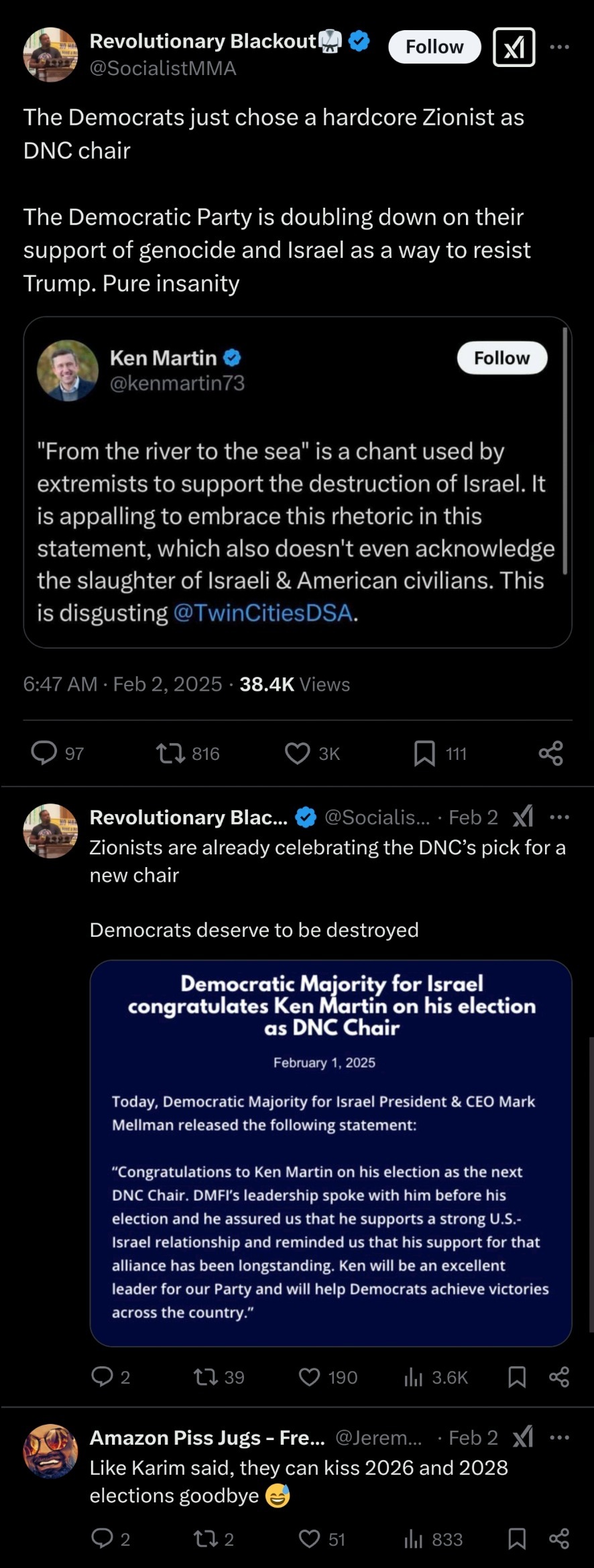Bookmark the main post with 111 bookmarks
Viewport: 594px width, 1568px height.
(x=424, y=753)
